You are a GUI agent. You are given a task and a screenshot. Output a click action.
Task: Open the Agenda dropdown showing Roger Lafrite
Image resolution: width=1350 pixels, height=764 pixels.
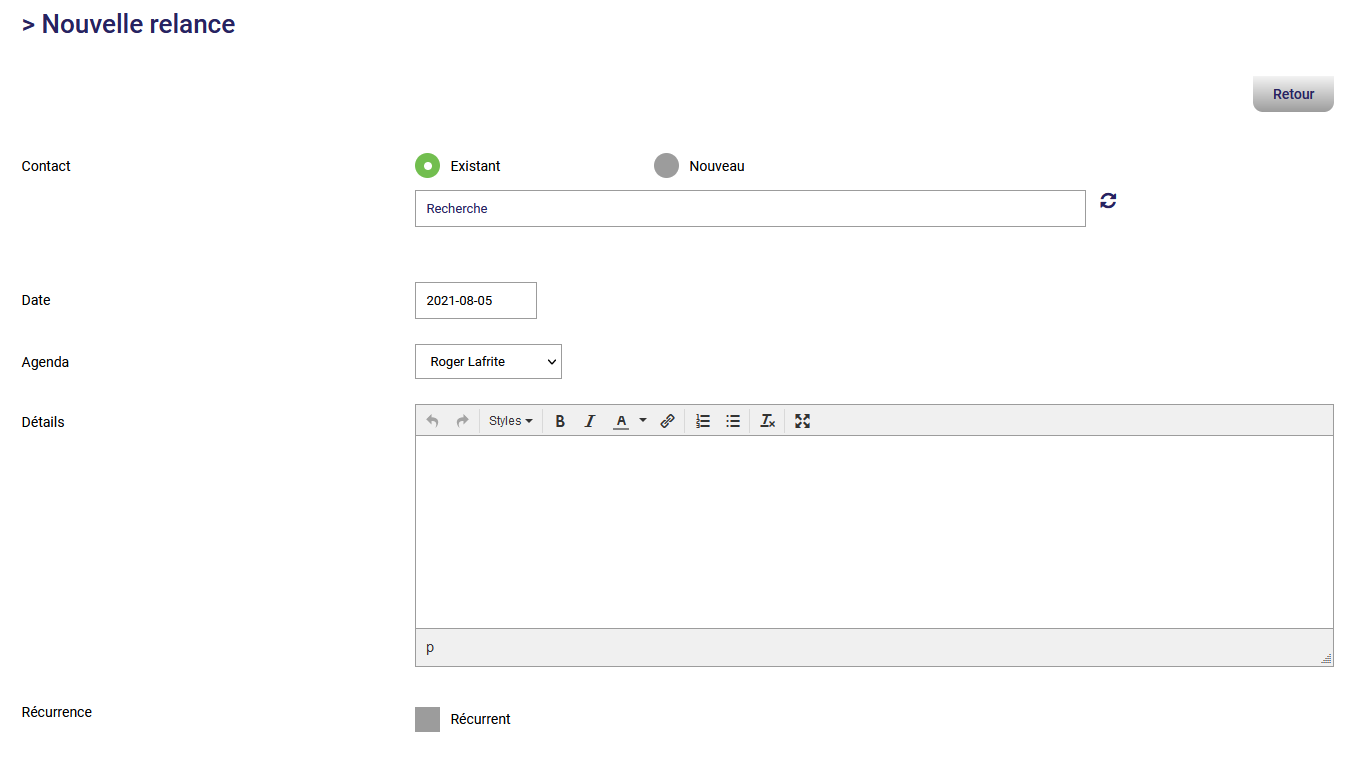pyautogui.click(x=488, y=362)
